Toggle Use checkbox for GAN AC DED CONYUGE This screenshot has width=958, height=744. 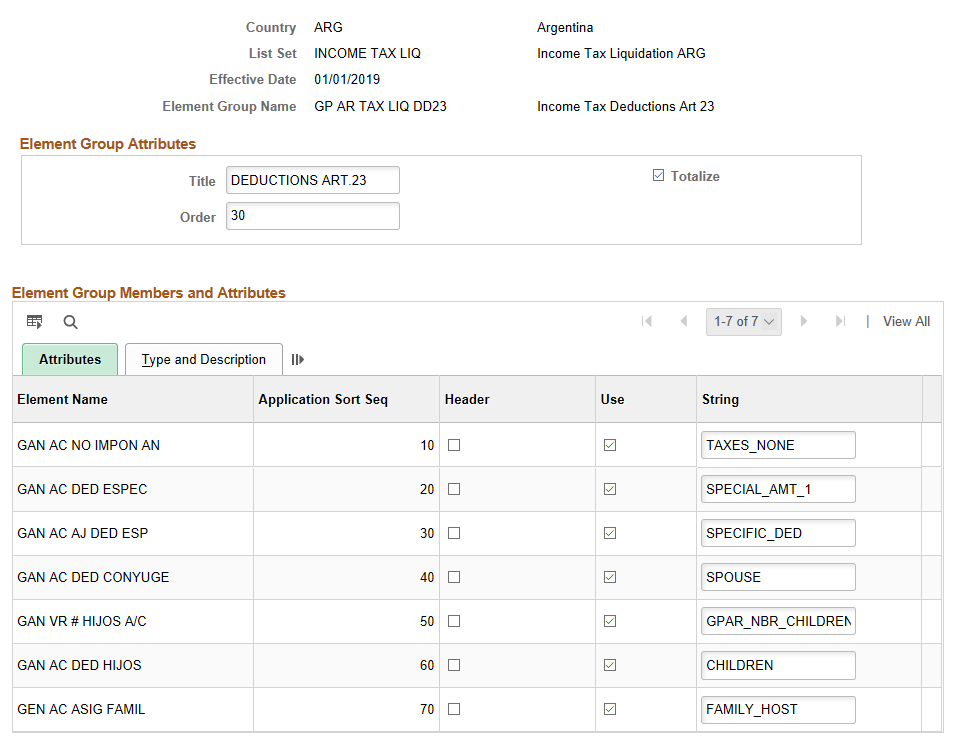point(610,577)
